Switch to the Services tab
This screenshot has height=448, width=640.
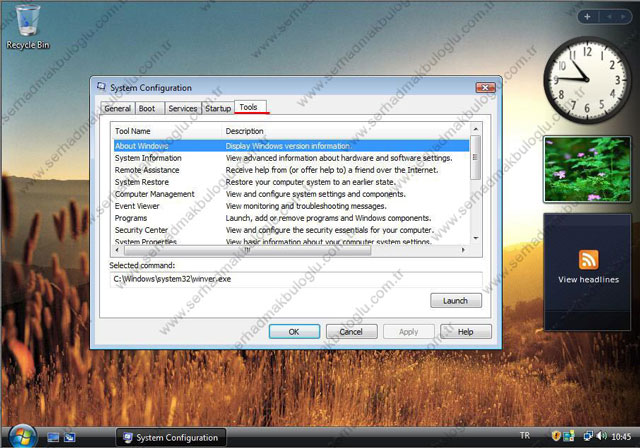tap(182, 108)
